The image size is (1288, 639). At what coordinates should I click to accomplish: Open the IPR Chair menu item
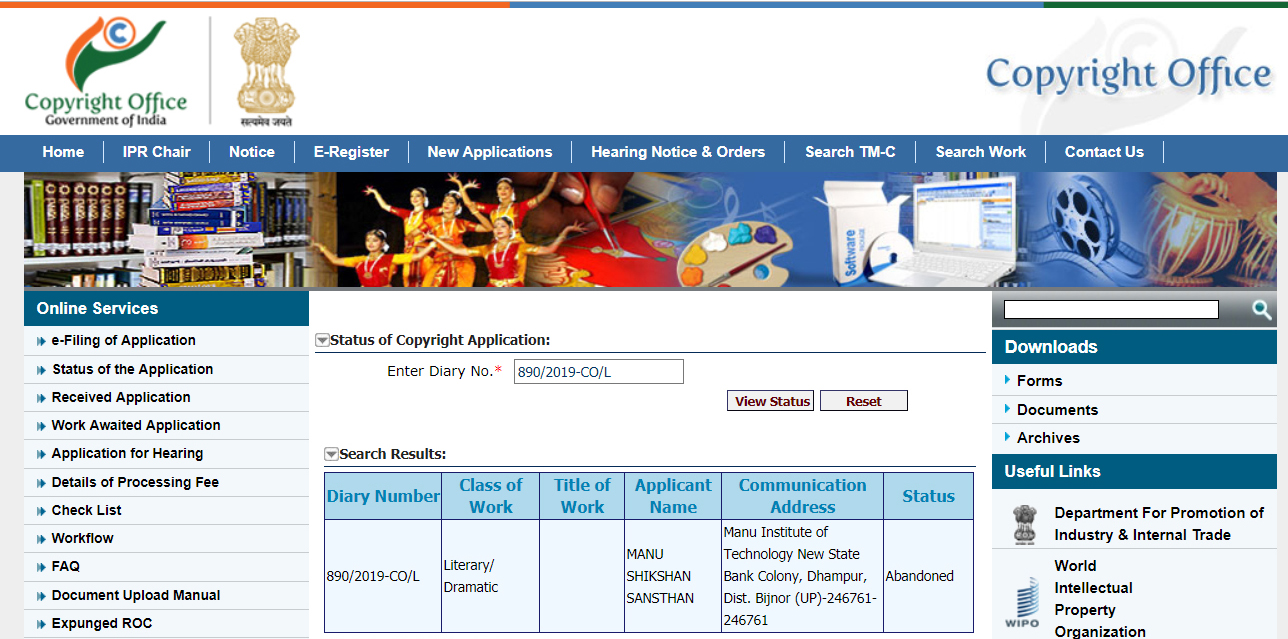tap(156, 152)
